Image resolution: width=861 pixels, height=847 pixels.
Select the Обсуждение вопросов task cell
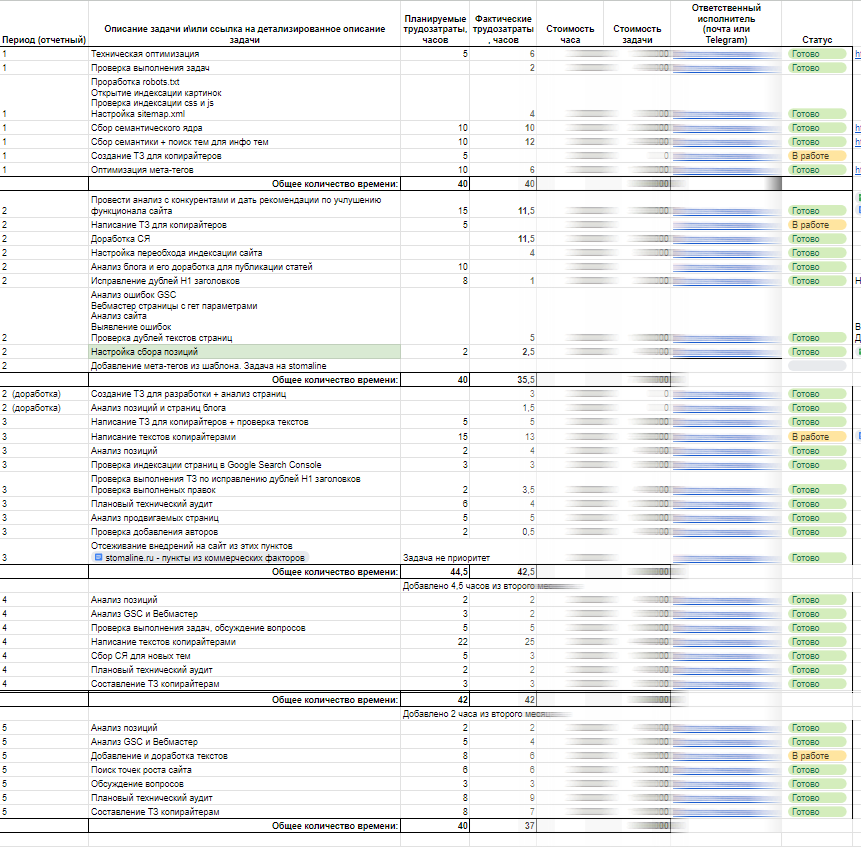pyautogui.click(x=244, y=784)
